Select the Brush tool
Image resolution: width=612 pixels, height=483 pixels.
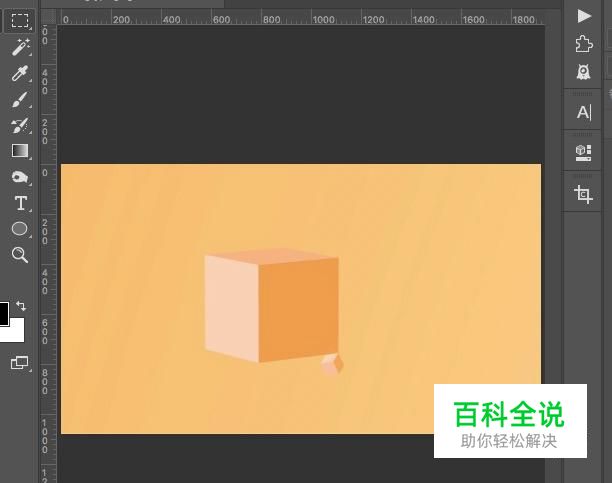pos(20,100)
